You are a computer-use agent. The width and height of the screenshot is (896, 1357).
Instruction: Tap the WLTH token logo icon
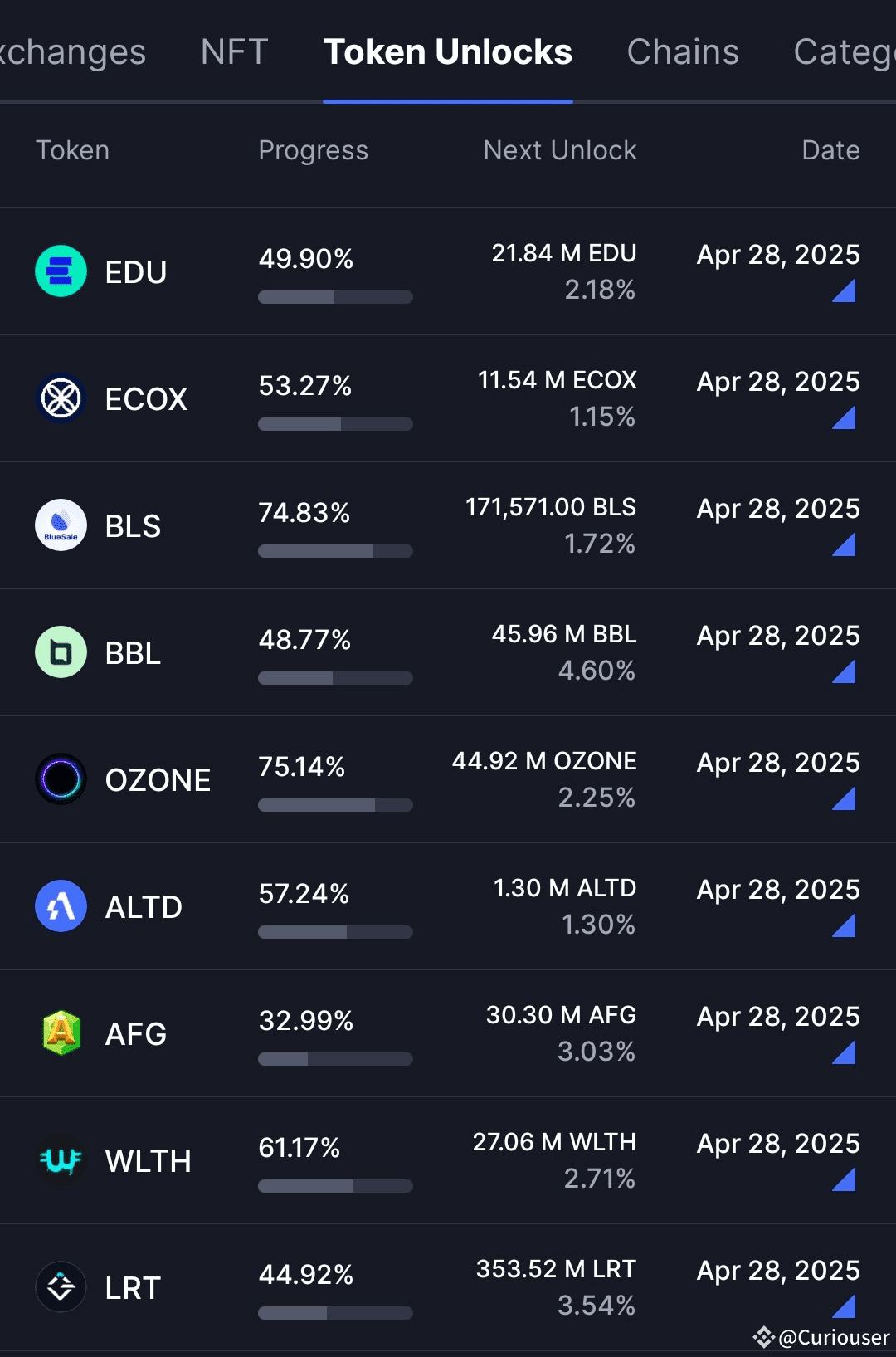[x=61, y=1160]
